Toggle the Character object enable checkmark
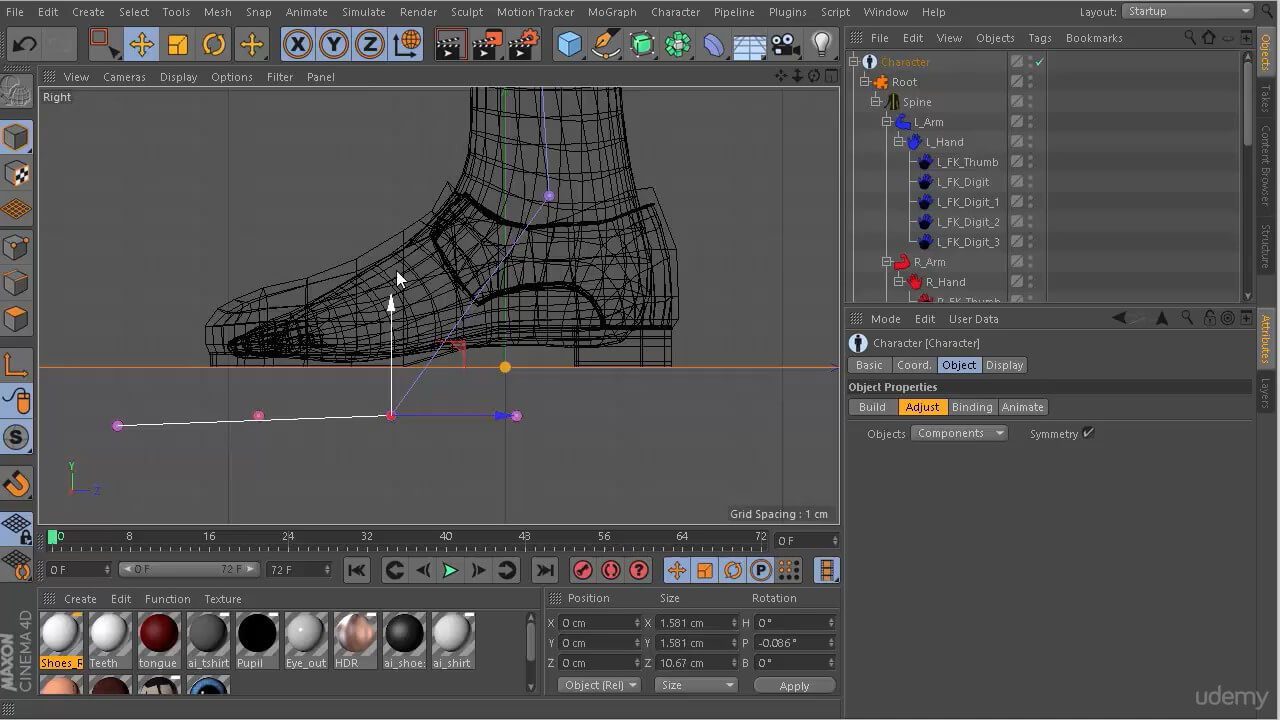Screen dimensions: 1280x720 [1040, 62]
